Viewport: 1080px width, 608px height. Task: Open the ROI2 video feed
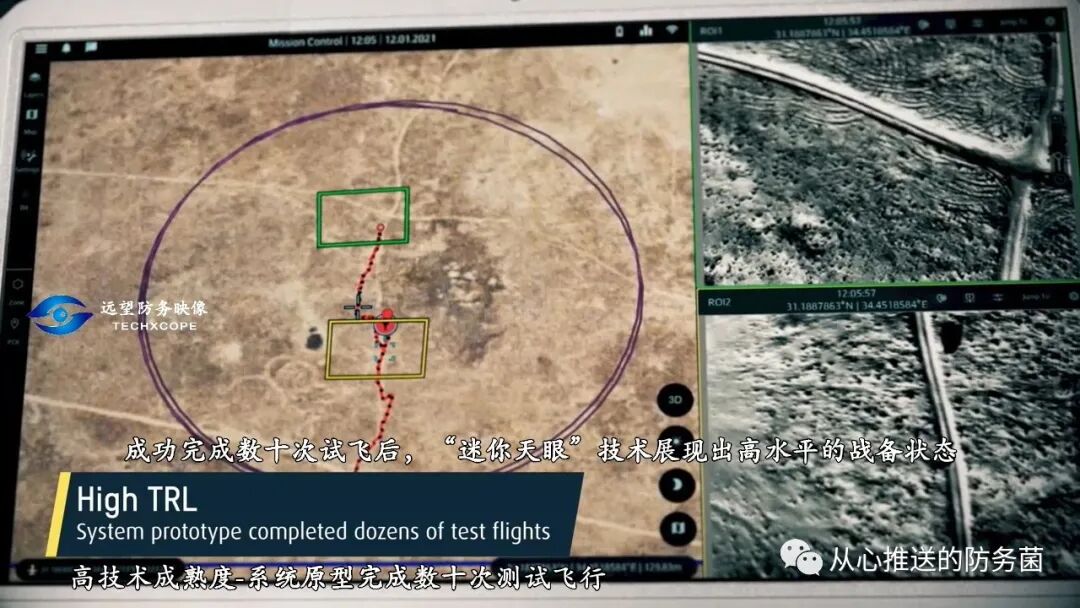pos(890,446)
